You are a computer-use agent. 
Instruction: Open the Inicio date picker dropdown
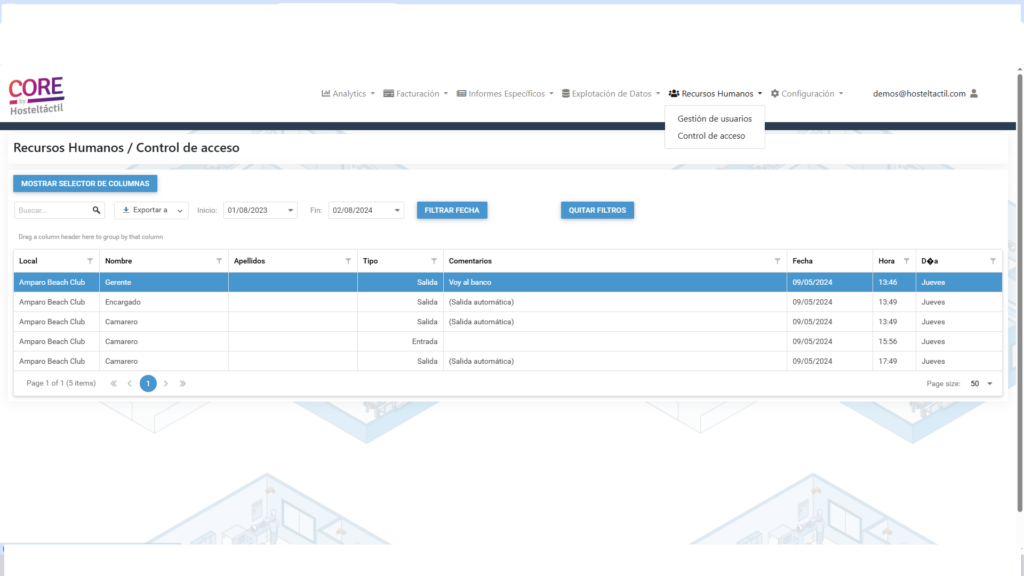(291, 210)
